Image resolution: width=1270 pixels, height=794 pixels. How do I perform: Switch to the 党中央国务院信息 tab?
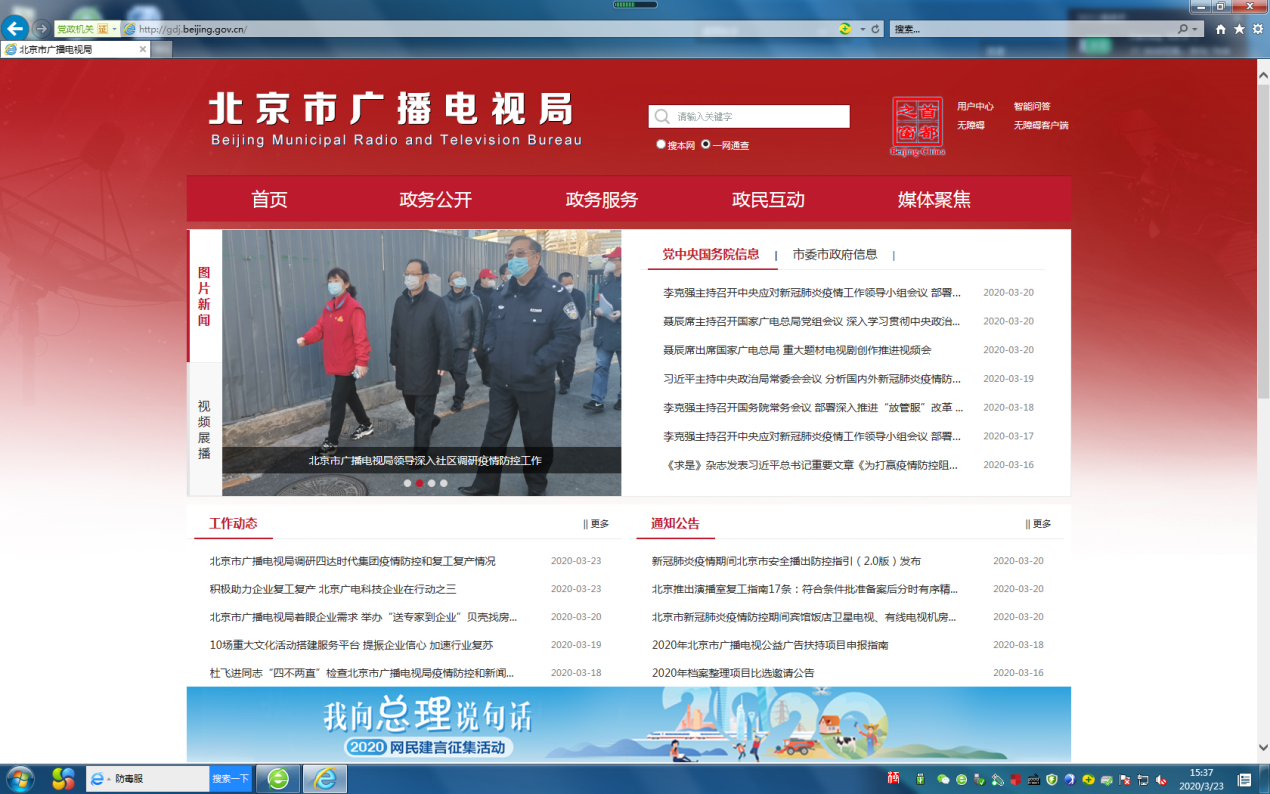click(x=711, y=254)
